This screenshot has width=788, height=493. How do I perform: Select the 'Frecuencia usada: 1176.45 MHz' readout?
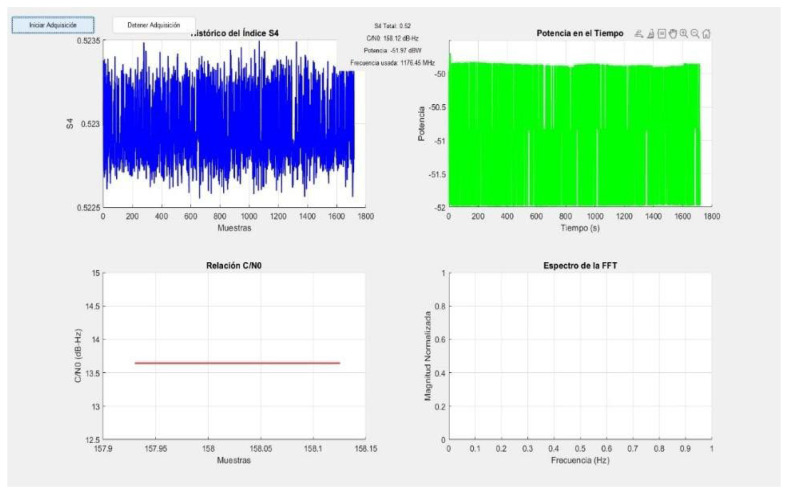(x=392, y=63)
